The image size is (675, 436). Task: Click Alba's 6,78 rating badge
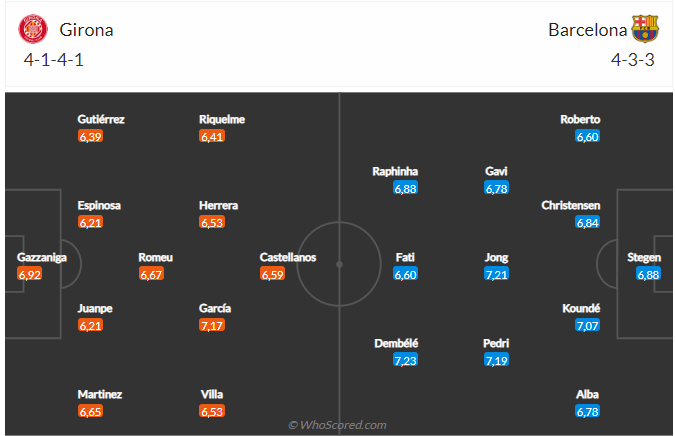pyautogui.click(x=587, y=411)
